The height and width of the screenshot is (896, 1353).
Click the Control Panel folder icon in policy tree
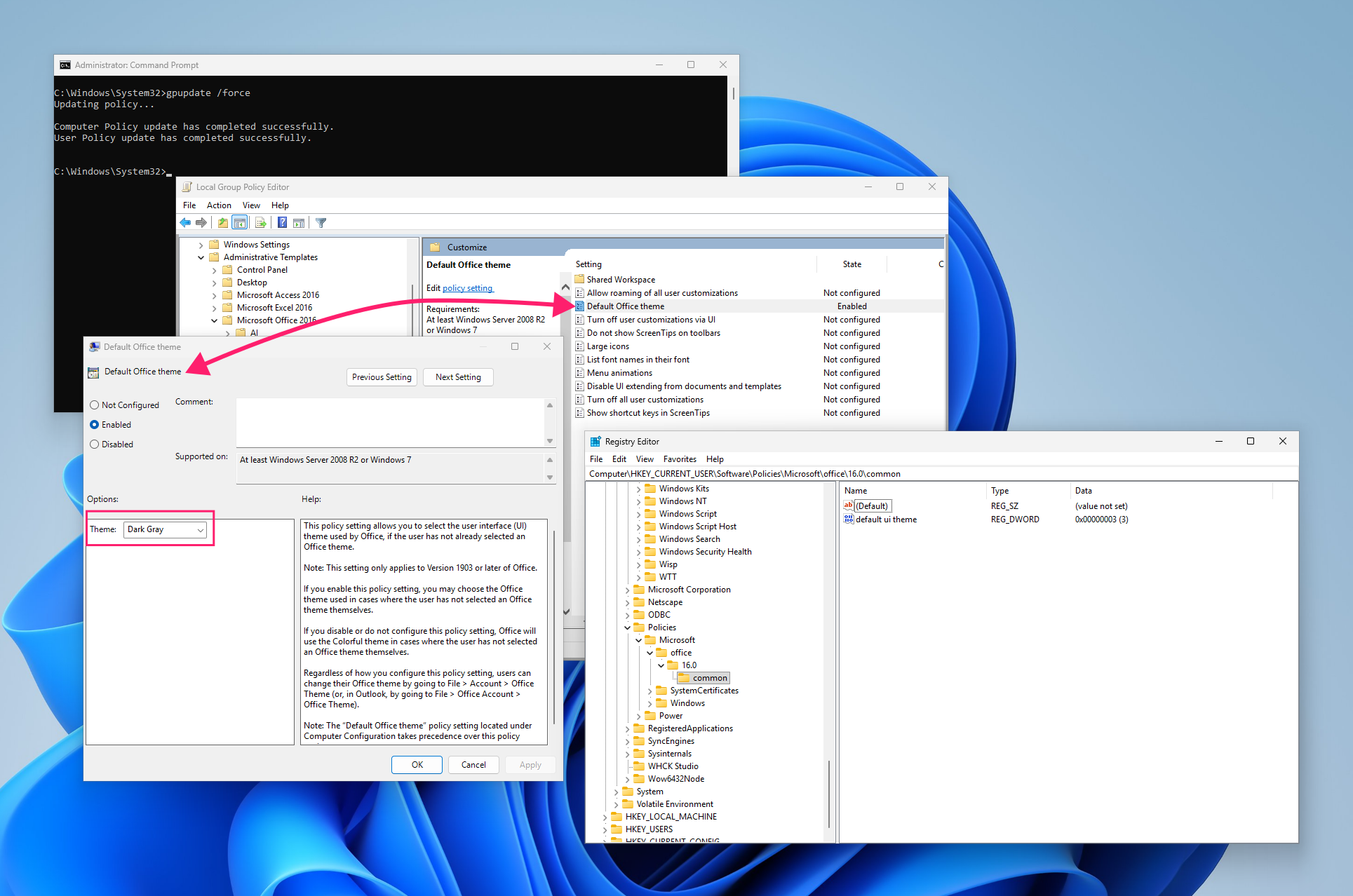pos(227,270)
